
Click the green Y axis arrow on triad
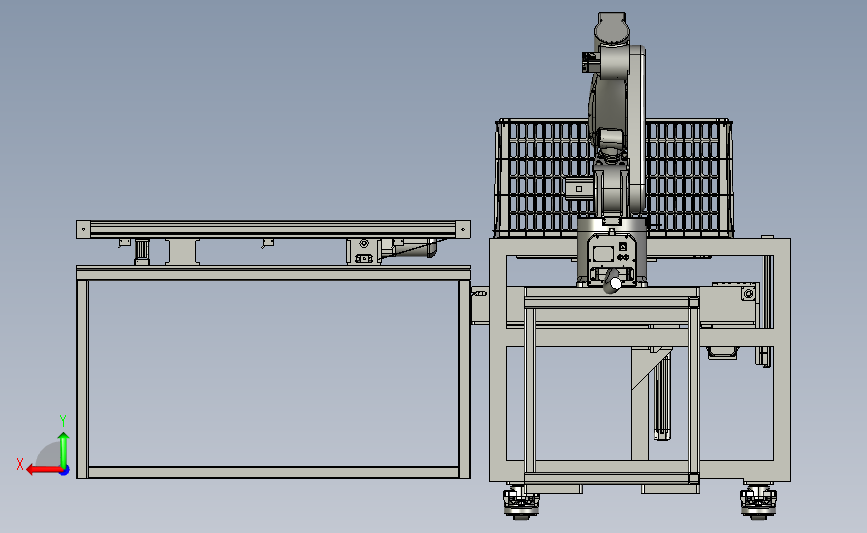(x=64, y=450)
